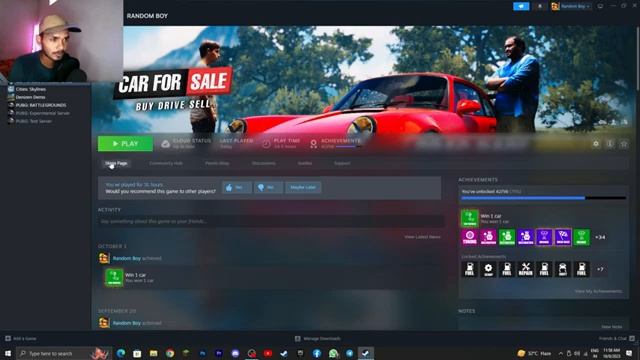Open Facebook from taskbar
The width and height of the screenshot is (640, 360).
click(317, 353)
